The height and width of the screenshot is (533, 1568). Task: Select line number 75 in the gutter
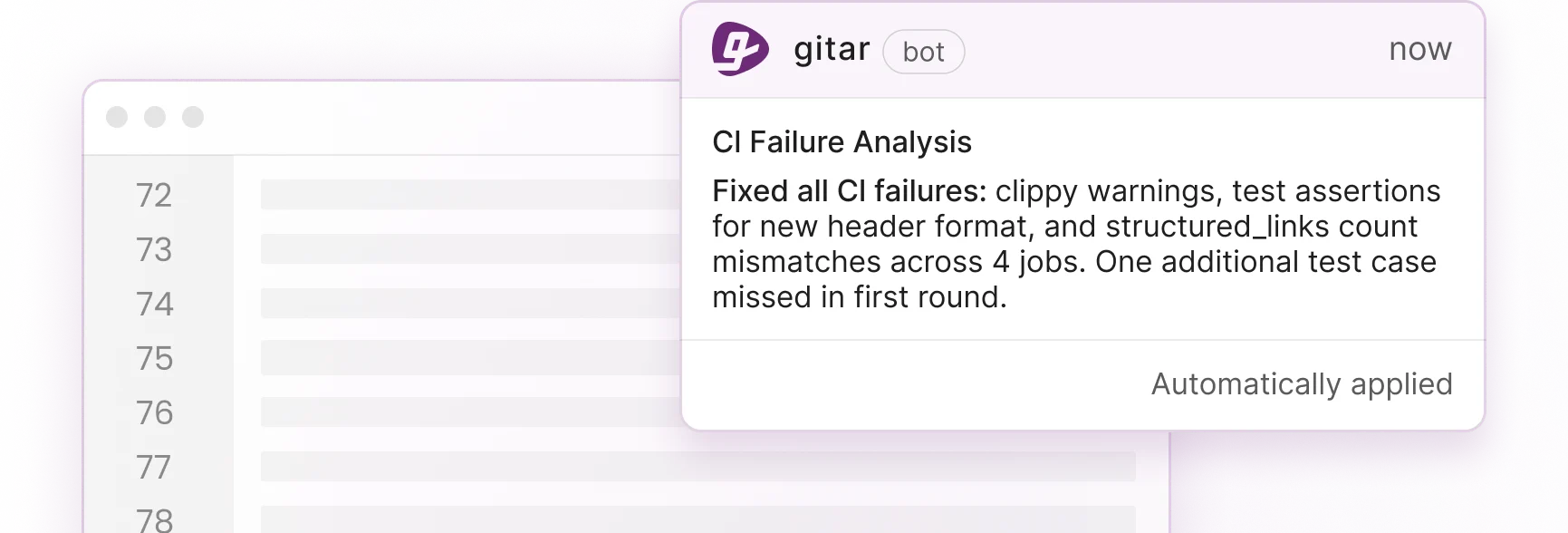click(154, 358)
